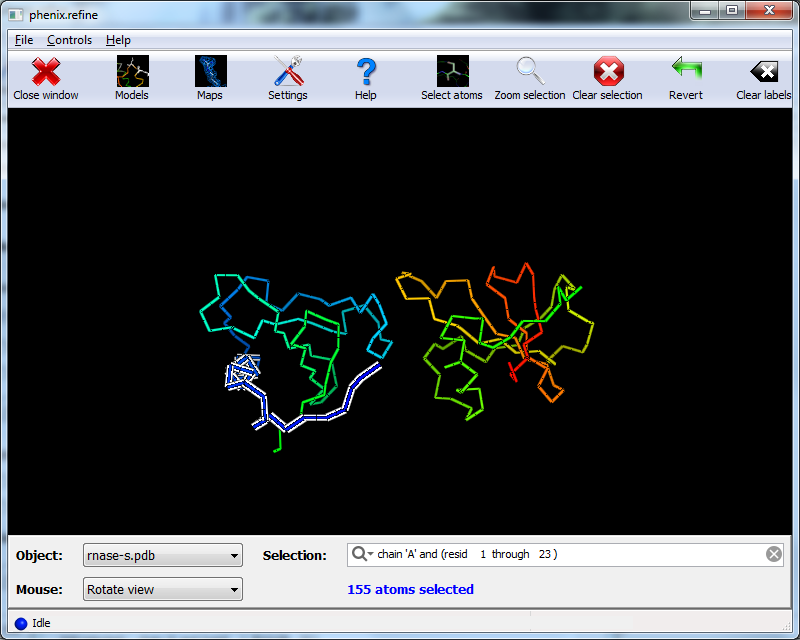This screenshot has width=800, height=640.
Task: Open the Help menu
Action: (x=118, y=40)
